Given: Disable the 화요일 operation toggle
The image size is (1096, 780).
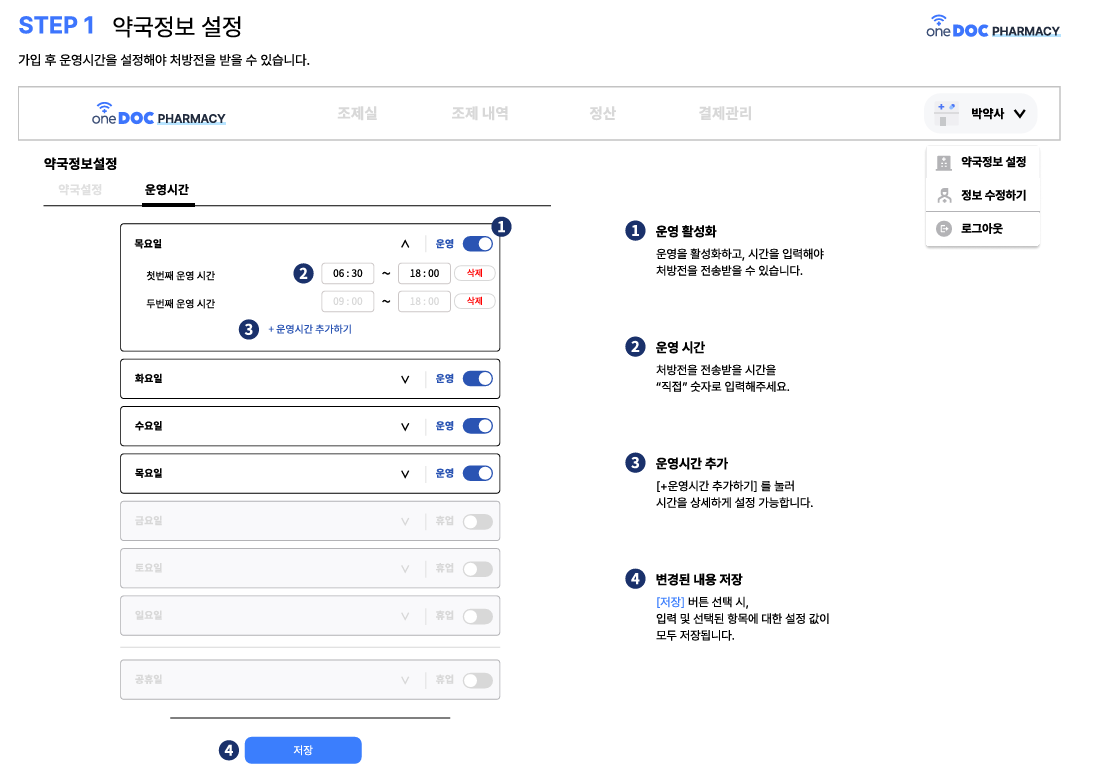Looking at the screenshot, I should [478, 379].
